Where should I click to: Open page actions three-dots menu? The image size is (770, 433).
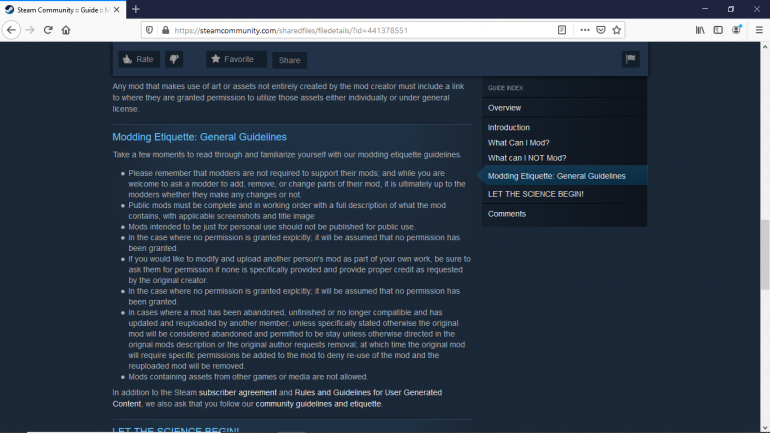tap(584, 30)
